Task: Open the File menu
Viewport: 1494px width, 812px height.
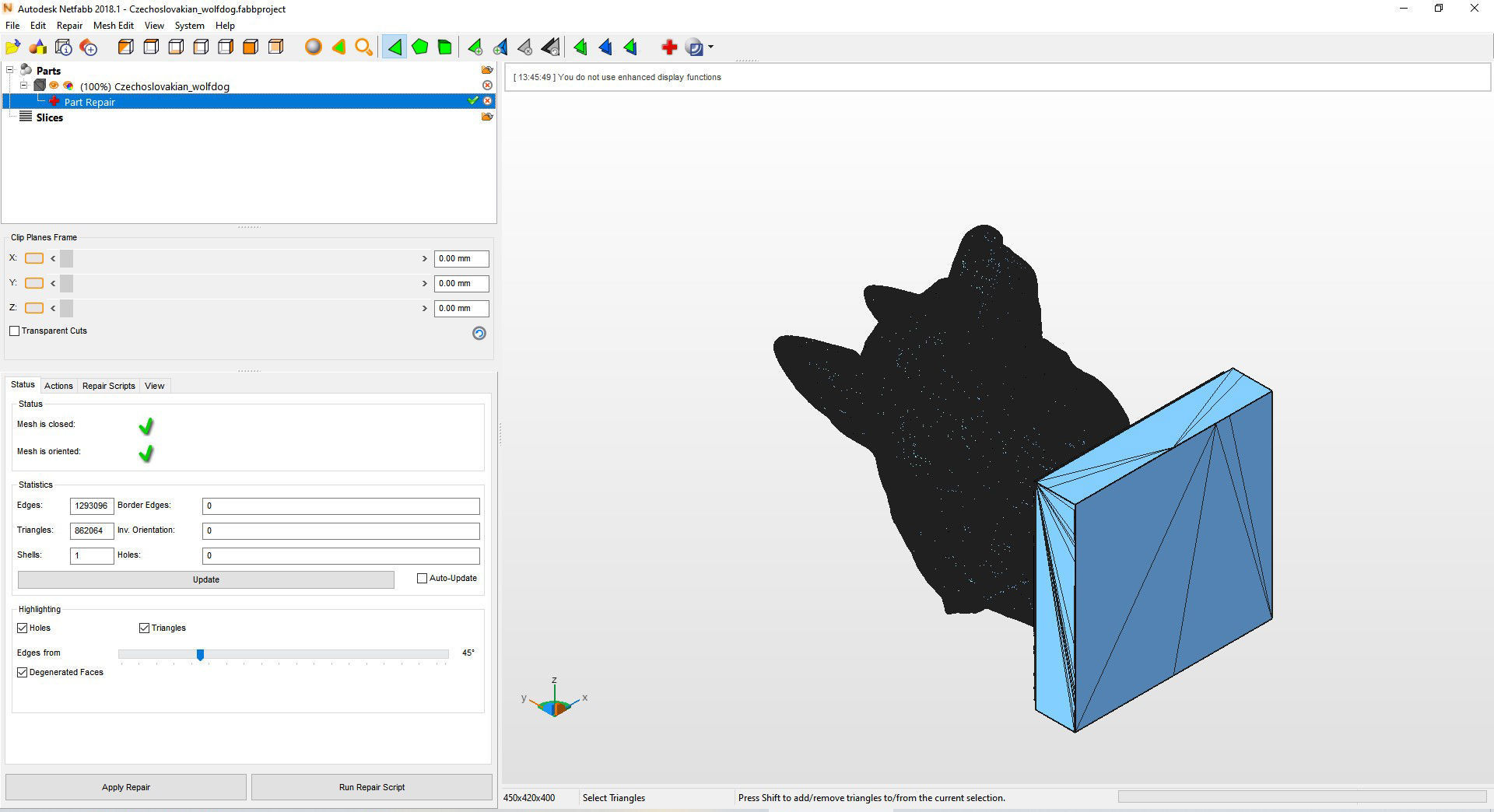Action: click(12, 26)
